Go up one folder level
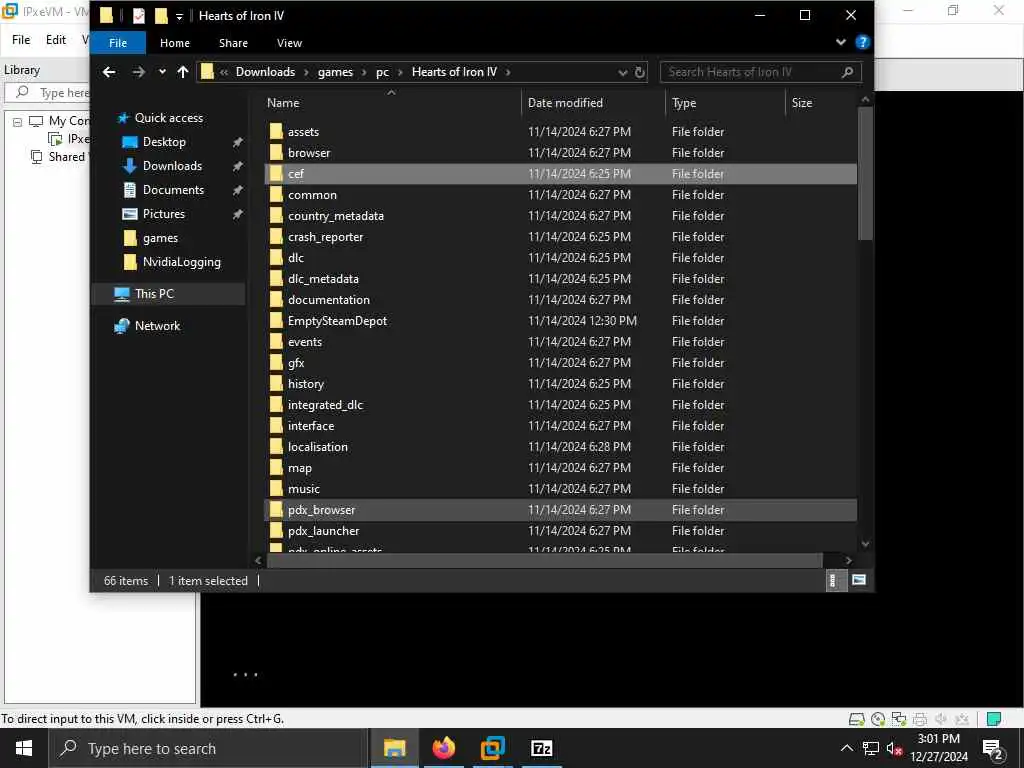1024x768 pixels. 183,72
